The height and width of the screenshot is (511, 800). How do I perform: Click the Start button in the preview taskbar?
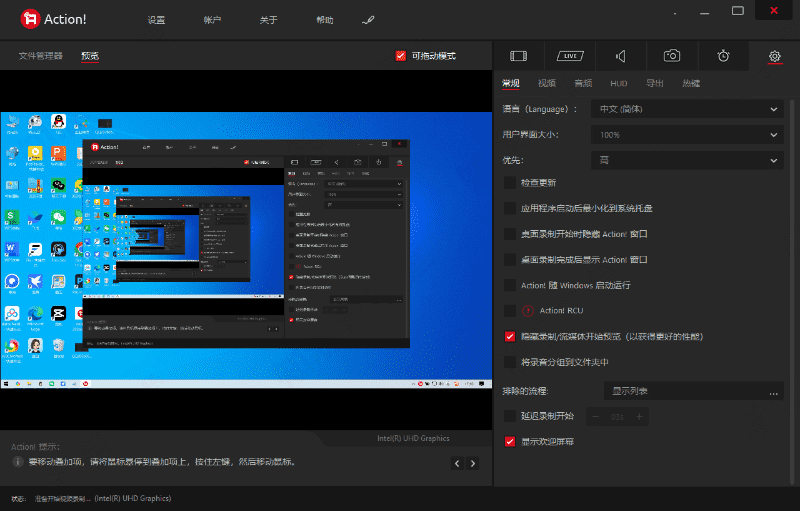point(6,384)
